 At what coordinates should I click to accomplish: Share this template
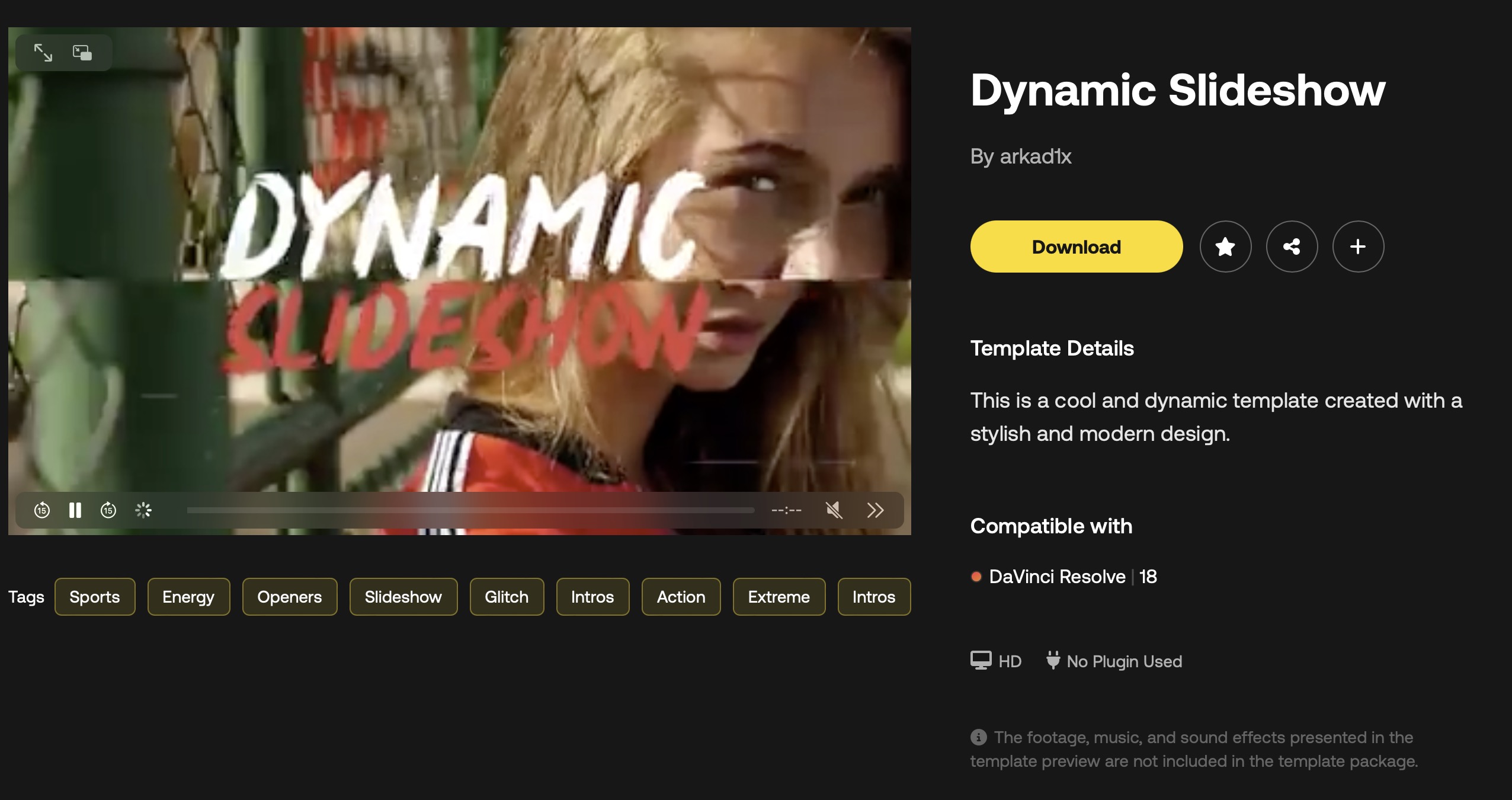[x=1292, y=247]
